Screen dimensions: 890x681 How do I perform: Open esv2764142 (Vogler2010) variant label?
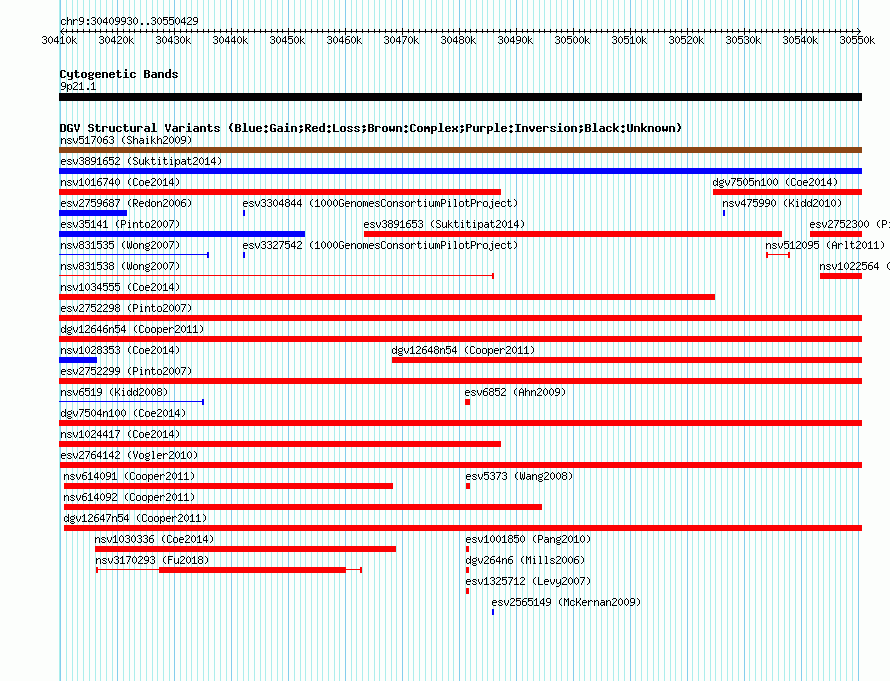coord(129,455)
